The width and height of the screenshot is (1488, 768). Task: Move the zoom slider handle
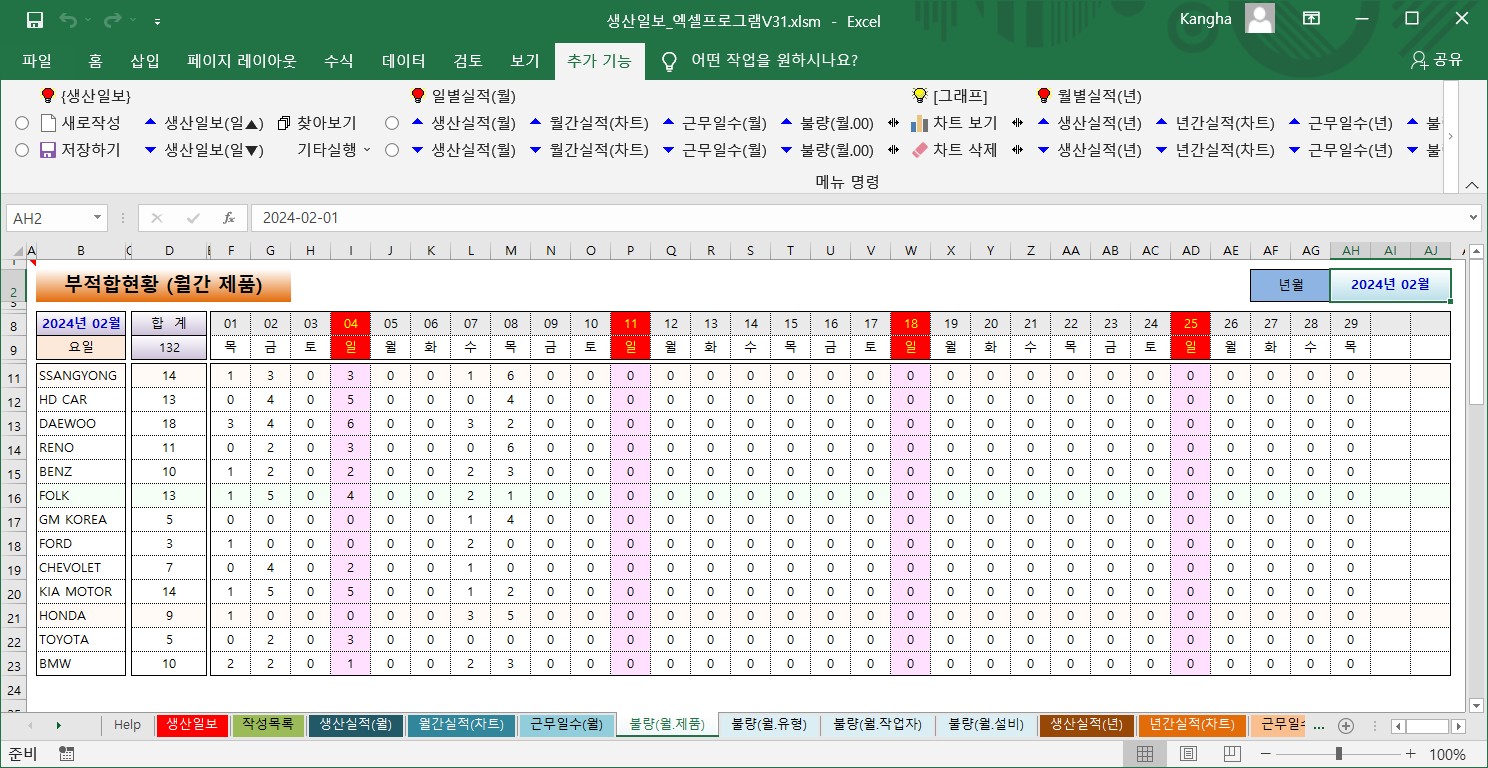[1339, 753]
